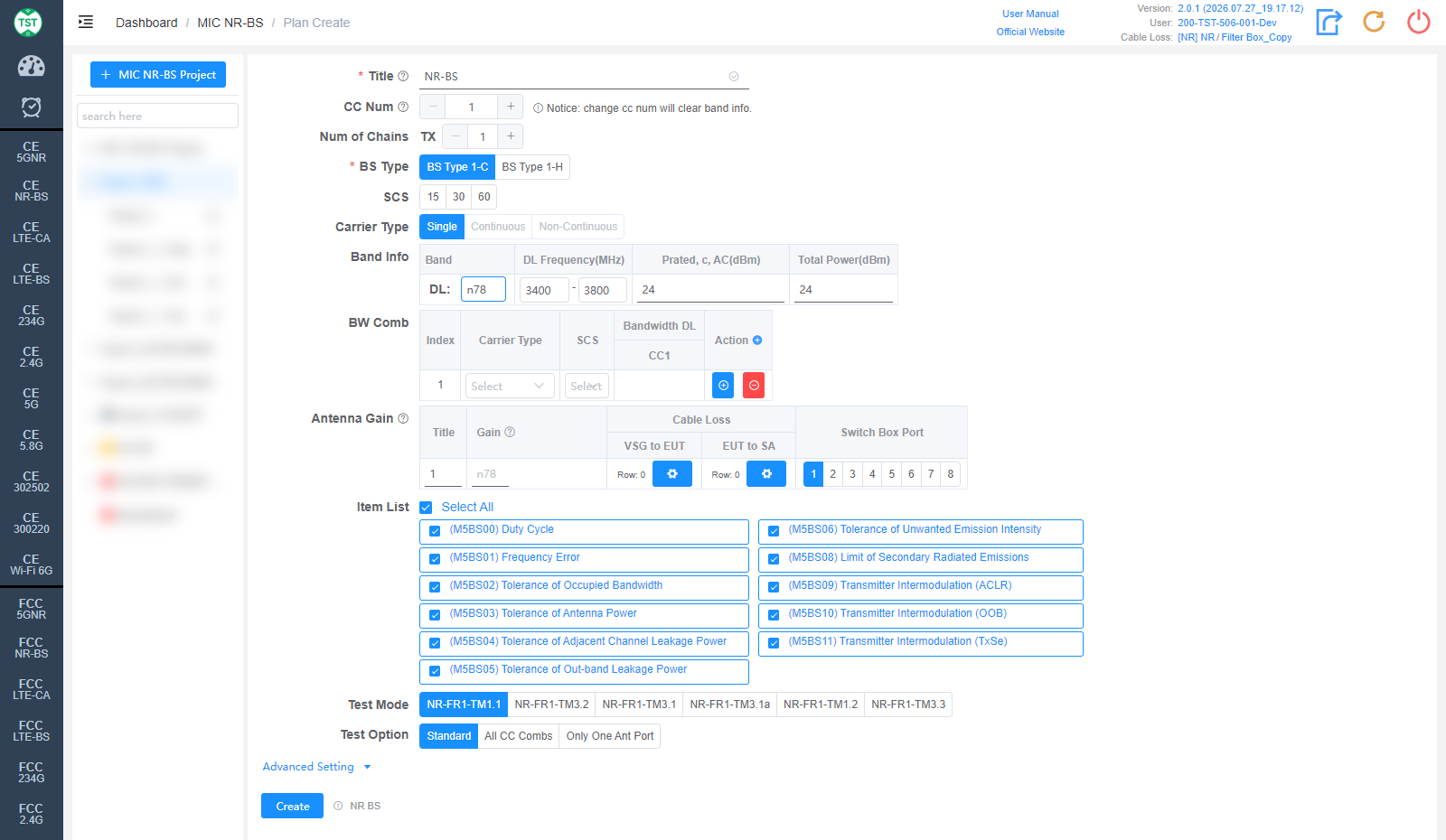Click the export share icon in header

click(1329, 22)
